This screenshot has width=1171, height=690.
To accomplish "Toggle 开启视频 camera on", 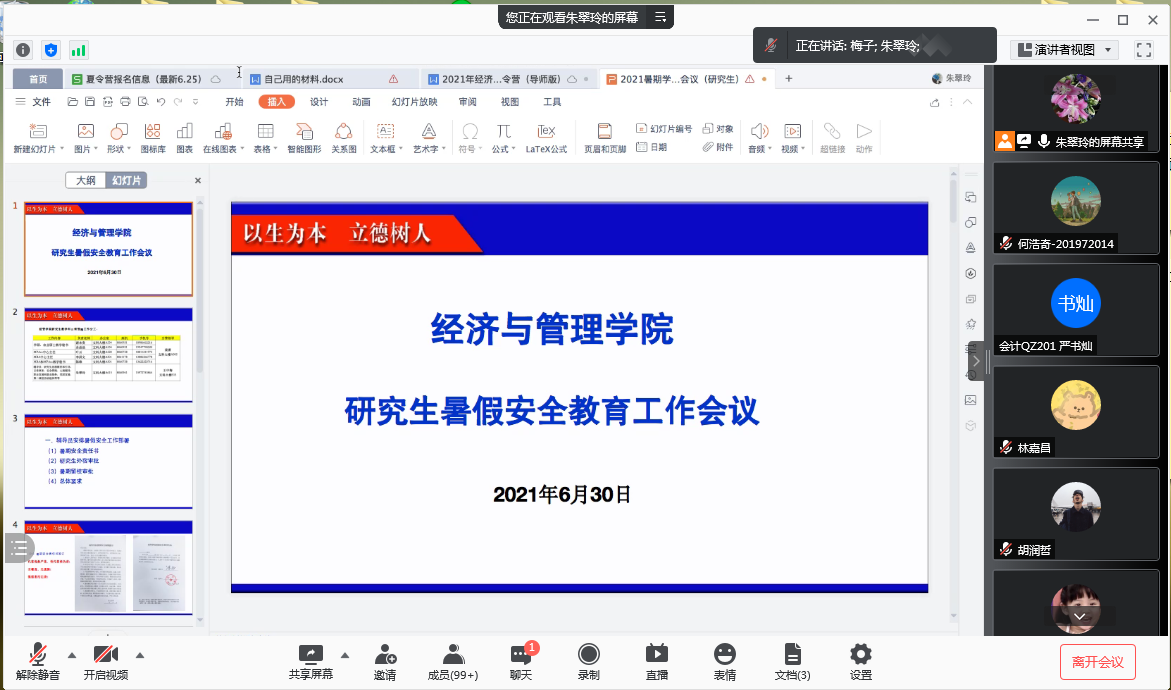I will [x=105, y=655].
